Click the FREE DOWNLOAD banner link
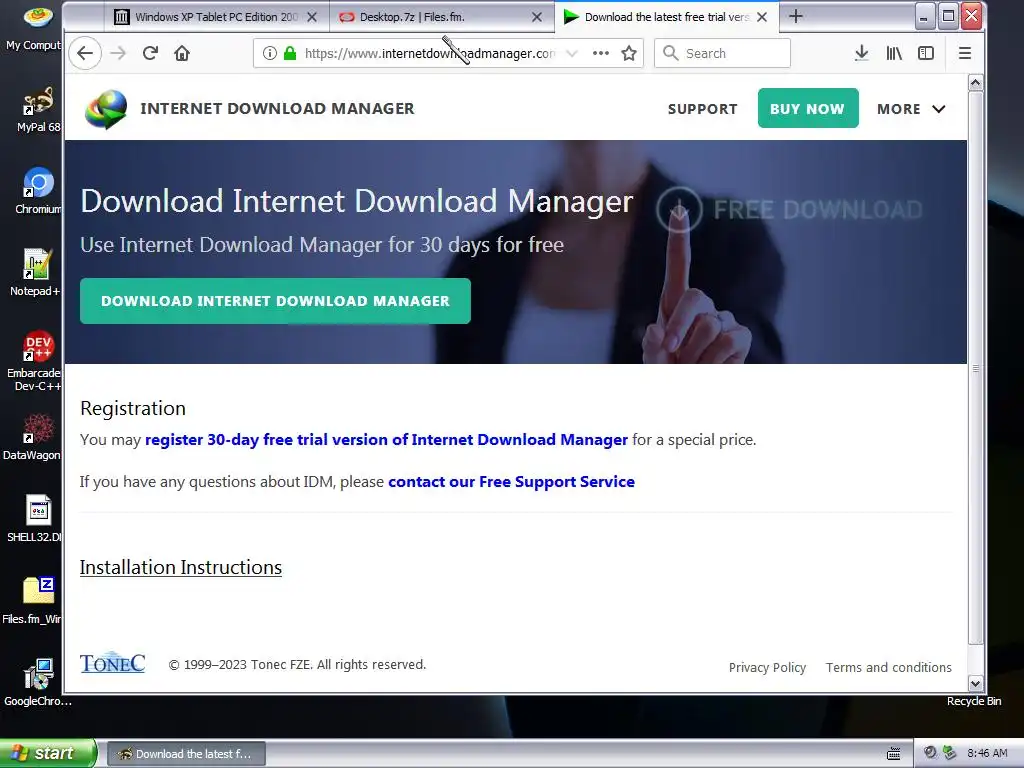 [x=789, y=210]
